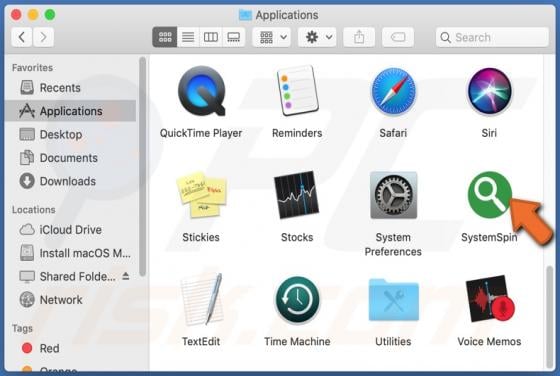Open the System Preferences gear icon
Image resolution: width=560 pixels, height=376 pixels.
coord(393,195)
